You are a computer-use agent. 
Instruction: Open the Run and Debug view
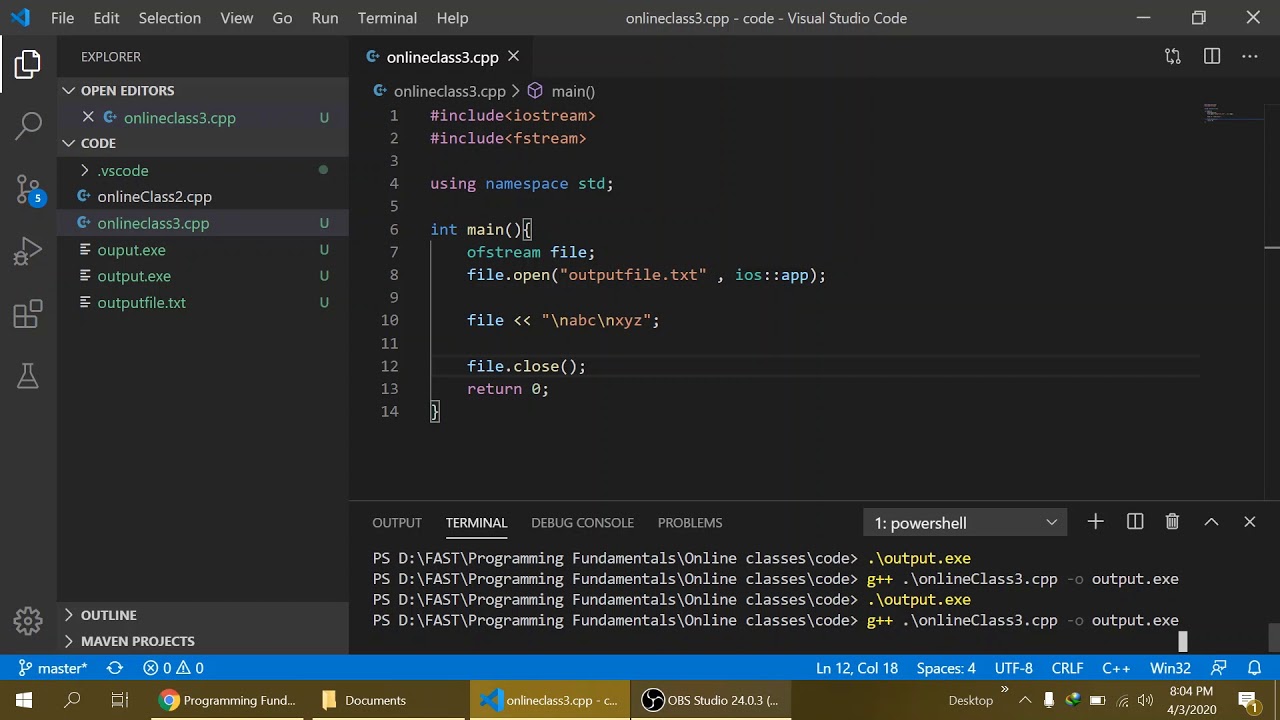click(x=28, y=251)
